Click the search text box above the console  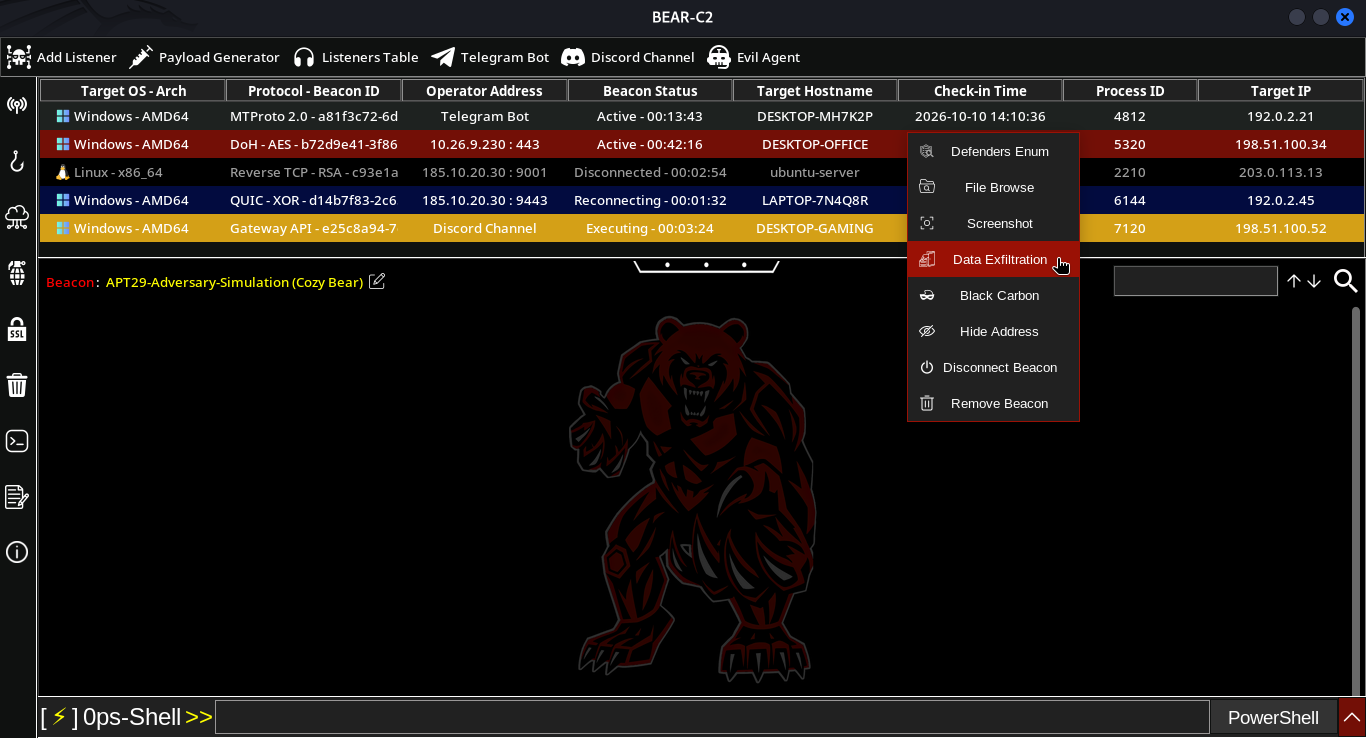point(1196,281)
